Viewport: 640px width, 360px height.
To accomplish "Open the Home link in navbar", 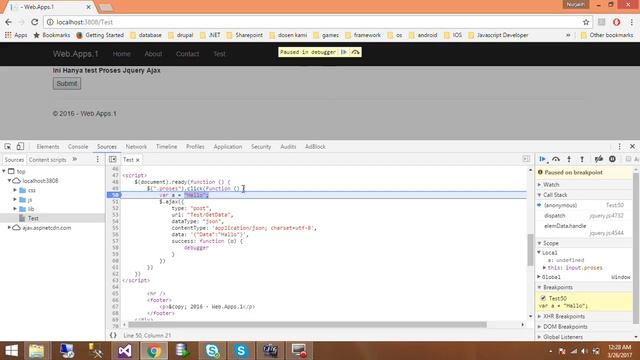I will (x=122, y=54).
